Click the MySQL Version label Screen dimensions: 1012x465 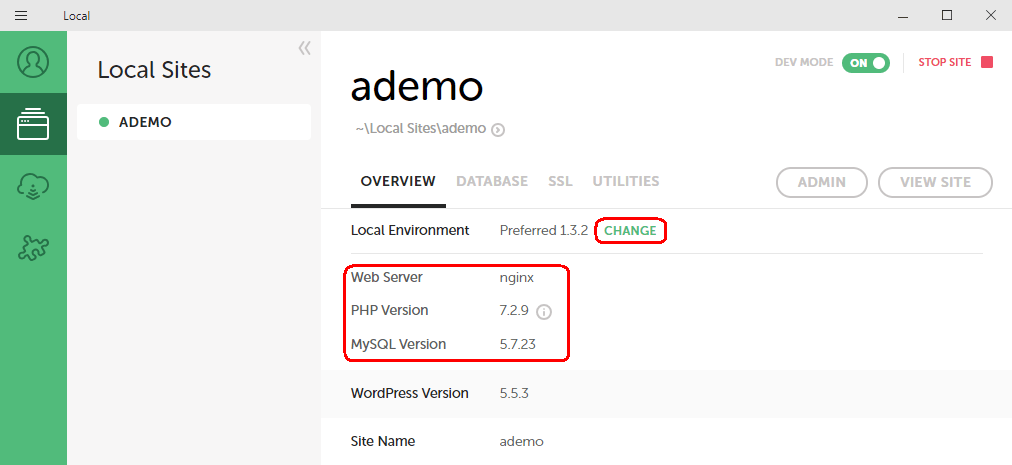tap(398, 344)
